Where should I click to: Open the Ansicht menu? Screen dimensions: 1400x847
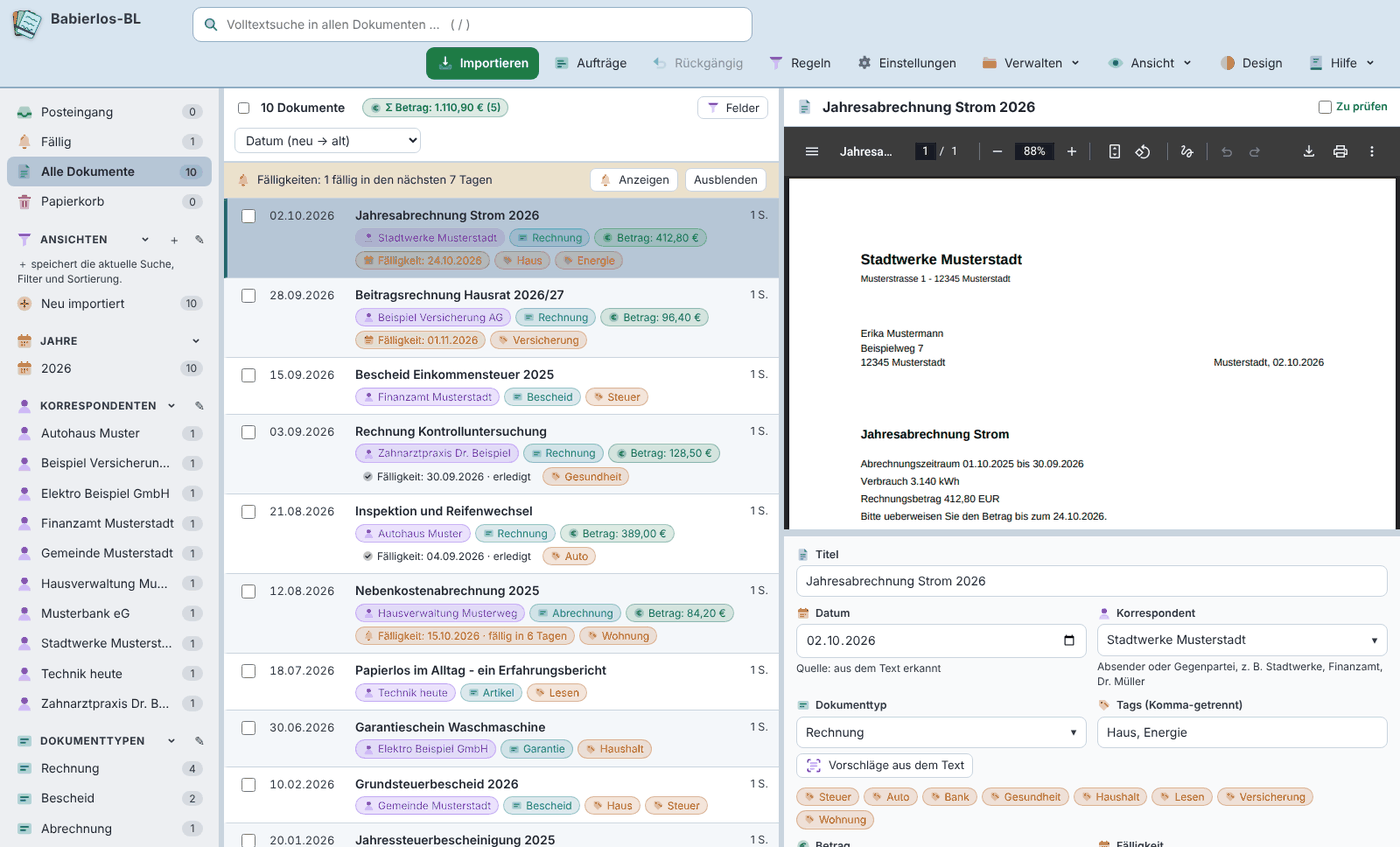[1150, 63]
